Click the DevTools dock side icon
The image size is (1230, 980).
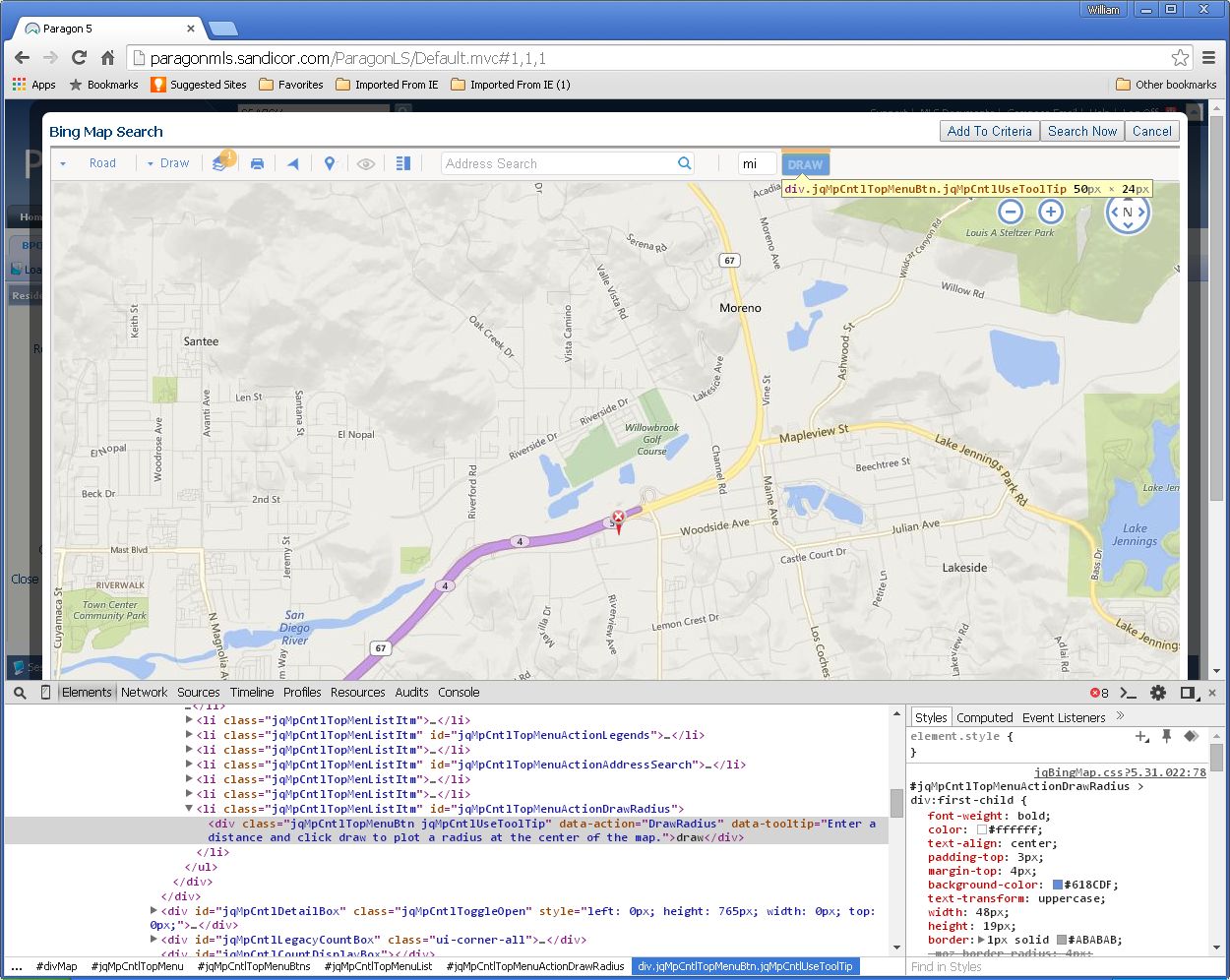pos(1189,693)
